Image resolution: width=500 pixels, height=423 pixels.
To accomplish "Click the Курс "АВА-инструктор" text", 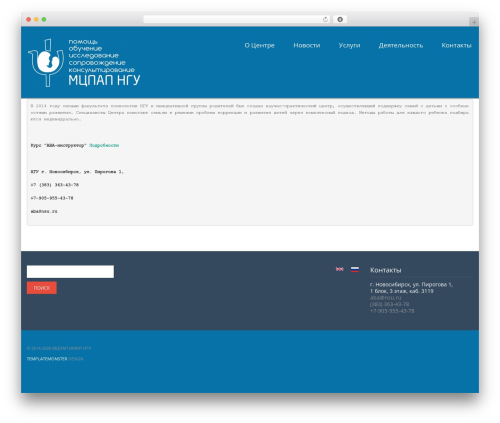I will pos(59,145).
